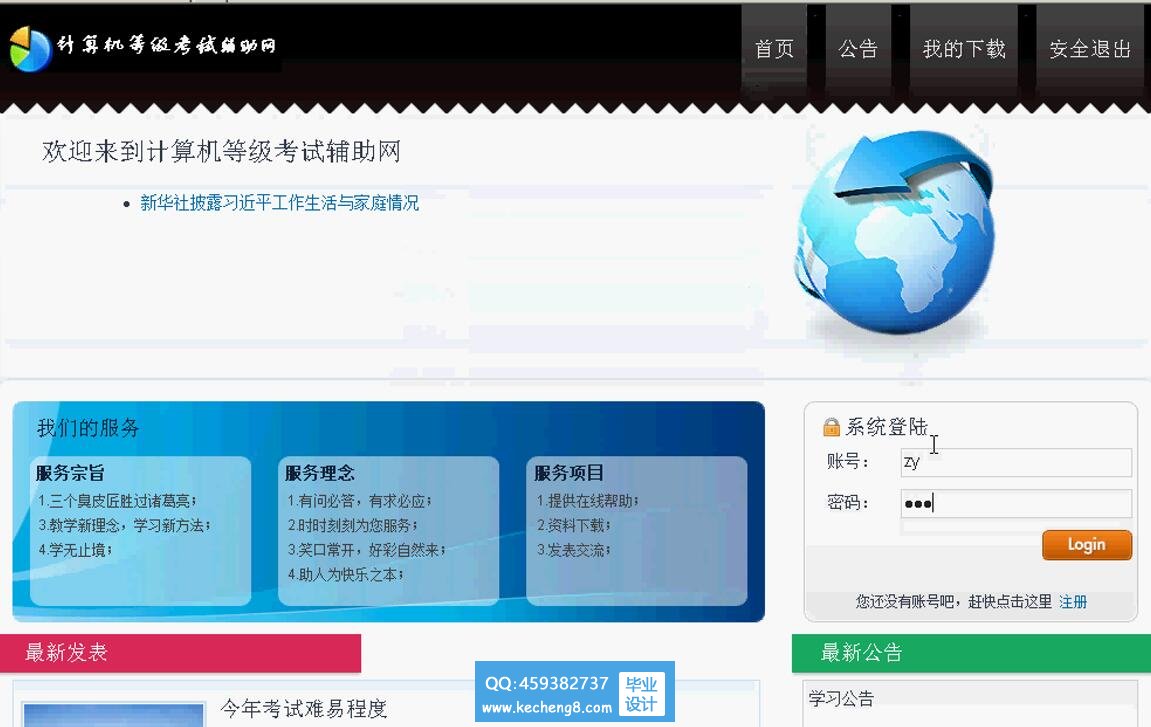Click the lock icon beside 系统登陆

[x=831, y=427]
